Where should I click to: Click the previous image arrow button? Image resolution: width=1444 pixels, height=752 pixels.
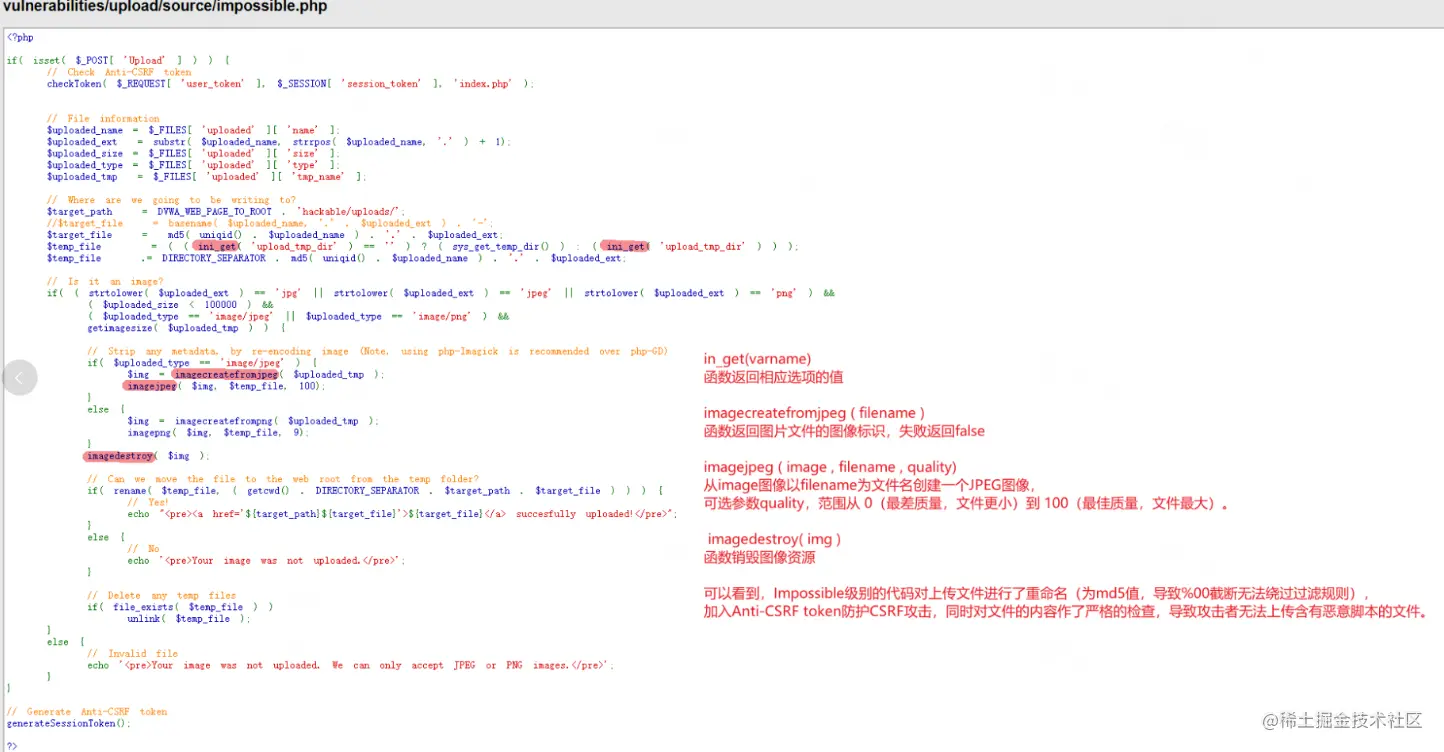coord(20,377)
